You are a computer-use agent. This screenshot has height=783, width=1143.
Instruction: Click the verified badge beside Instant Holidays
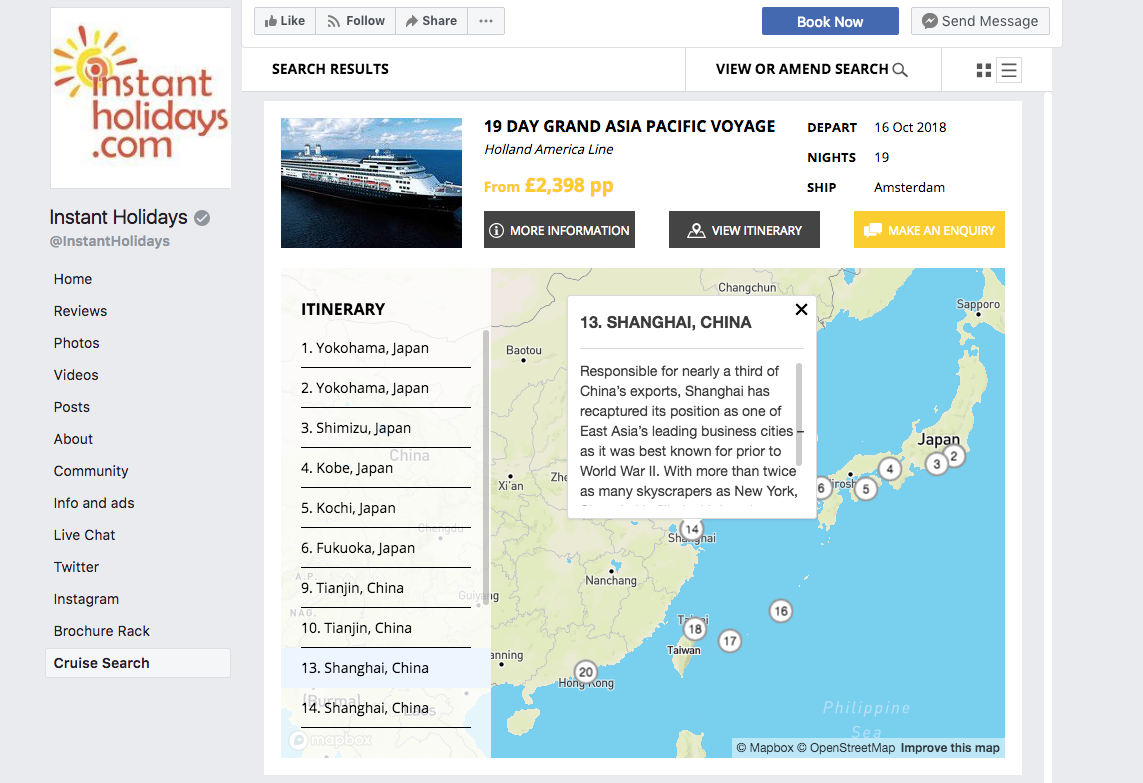coord(202,217)
